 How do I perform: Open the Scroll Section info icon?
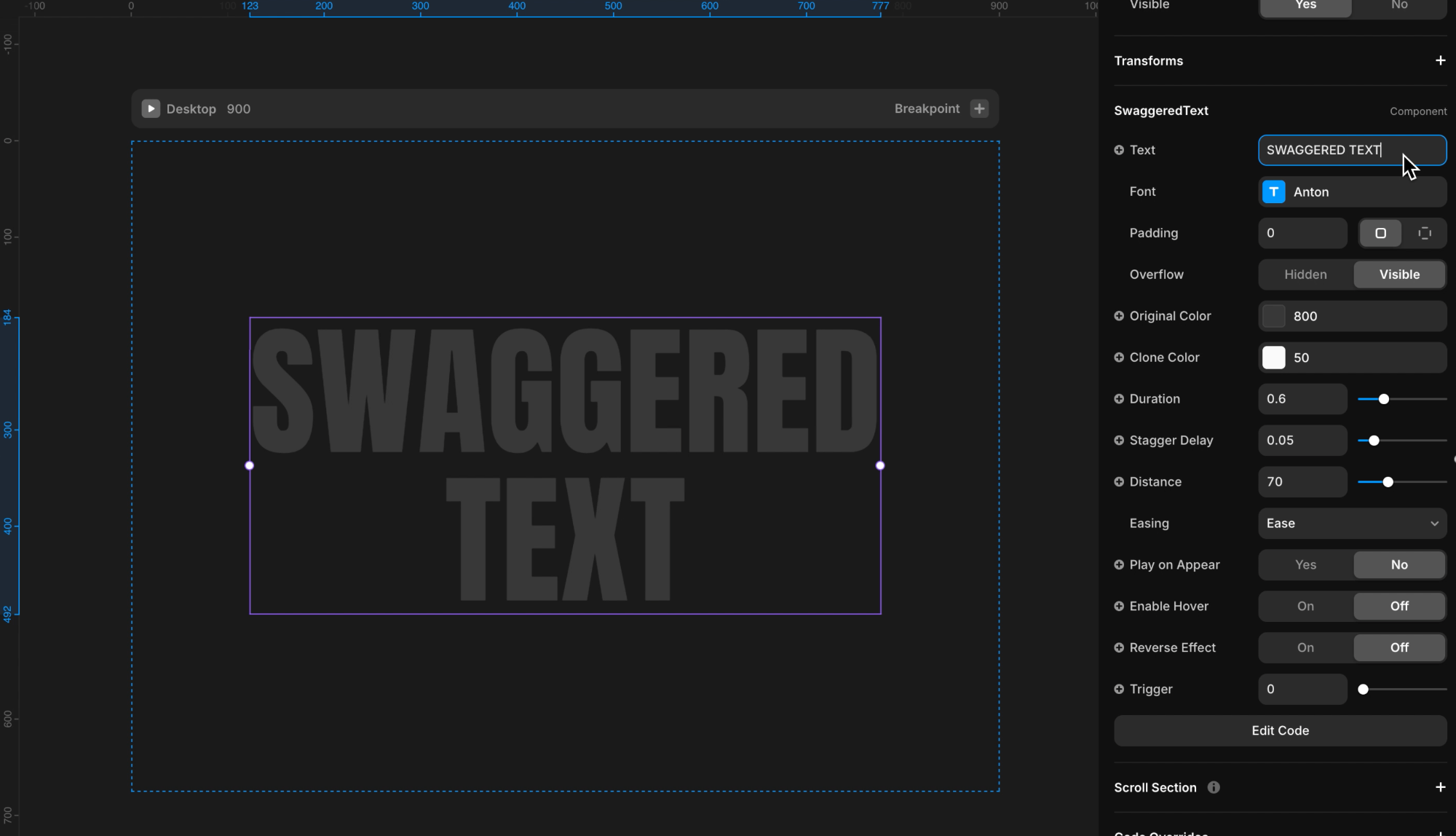click(x=1214, y=787)
